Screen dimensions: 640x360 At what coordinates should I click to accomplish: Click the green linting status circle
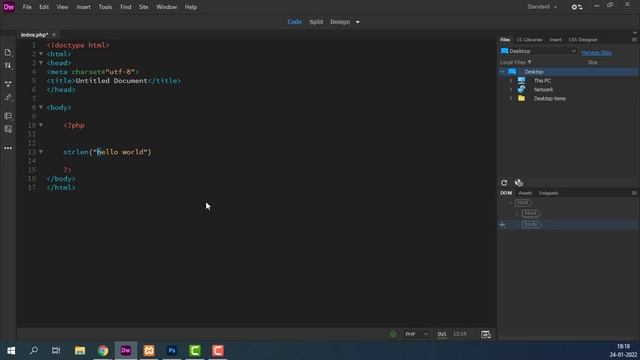pos(393,334)
